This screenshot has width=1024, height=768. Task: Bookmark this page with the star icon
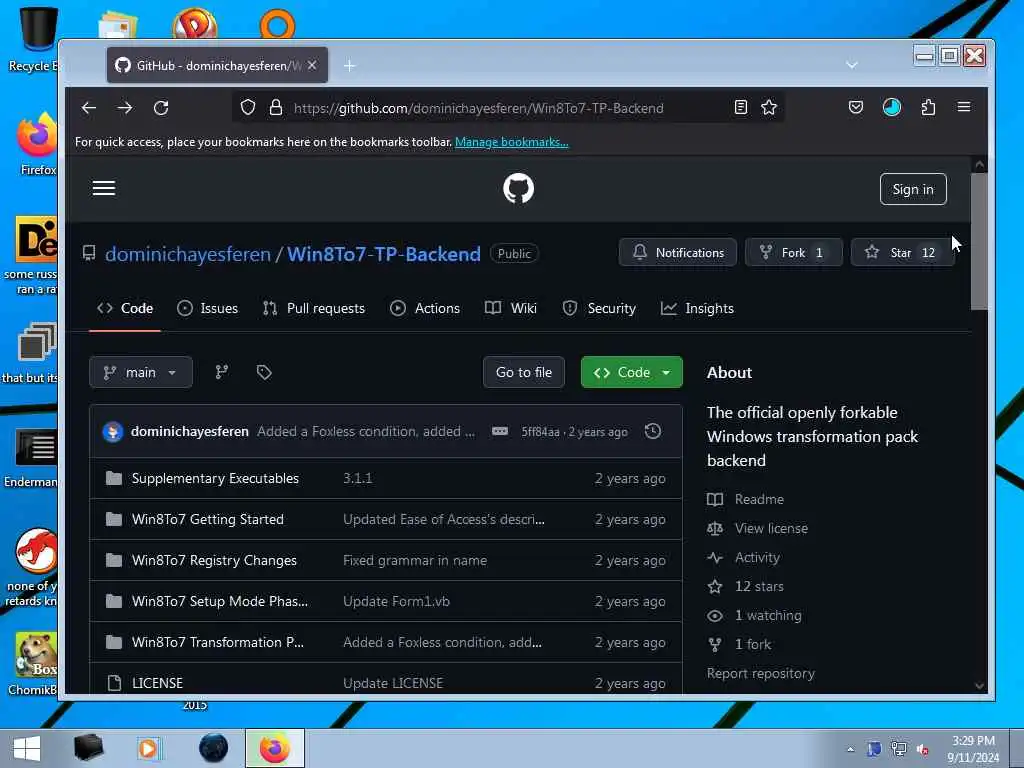click(x=769, y=108)
